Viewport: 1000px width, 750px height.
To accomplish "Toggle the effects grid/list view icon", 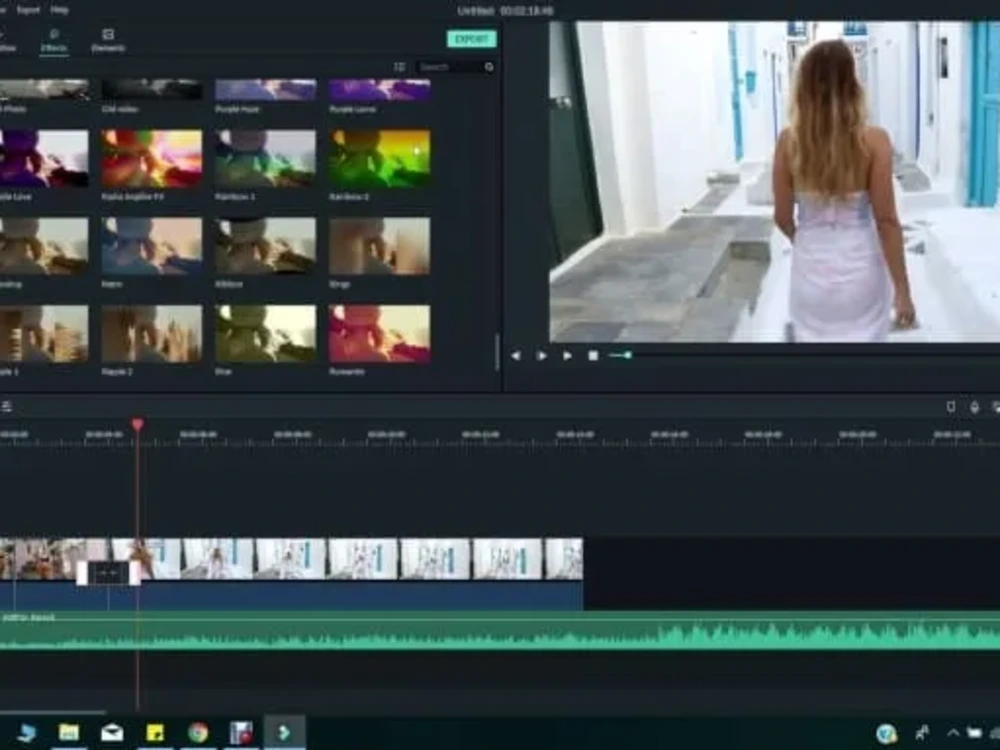I will 399,67.
